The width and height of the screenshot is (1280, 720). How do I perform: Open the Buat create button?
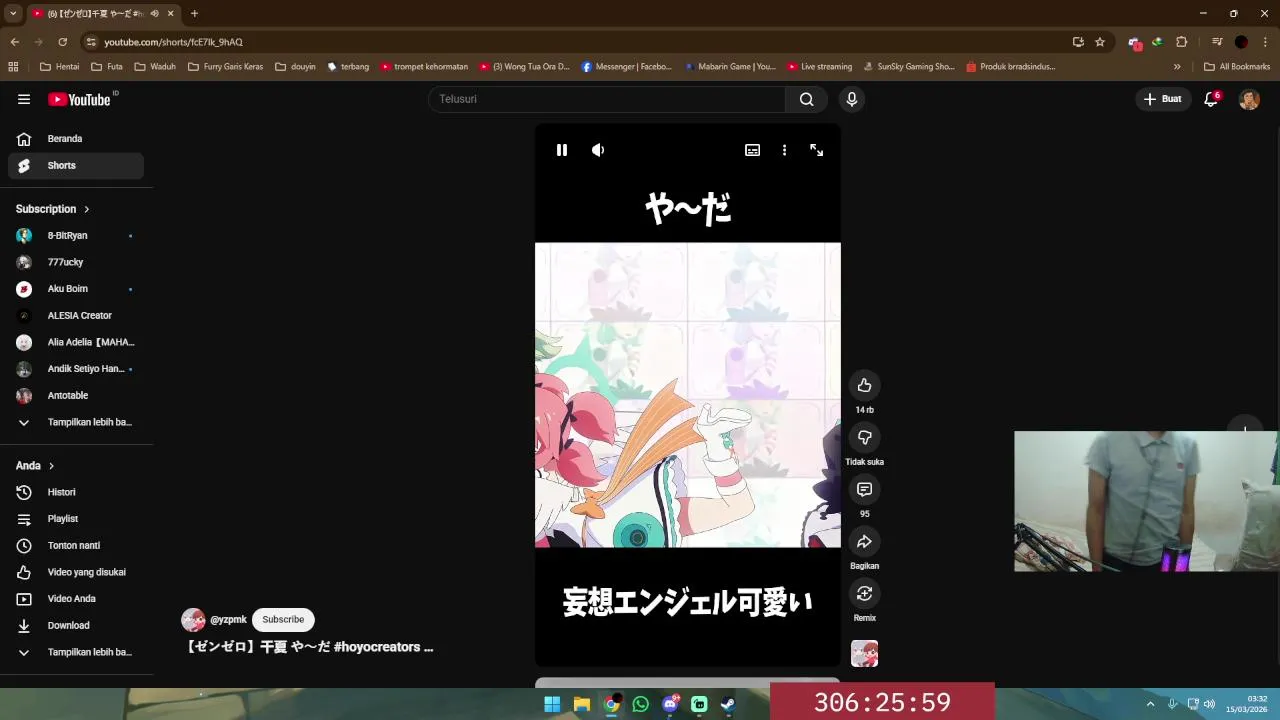(1163, 99)
